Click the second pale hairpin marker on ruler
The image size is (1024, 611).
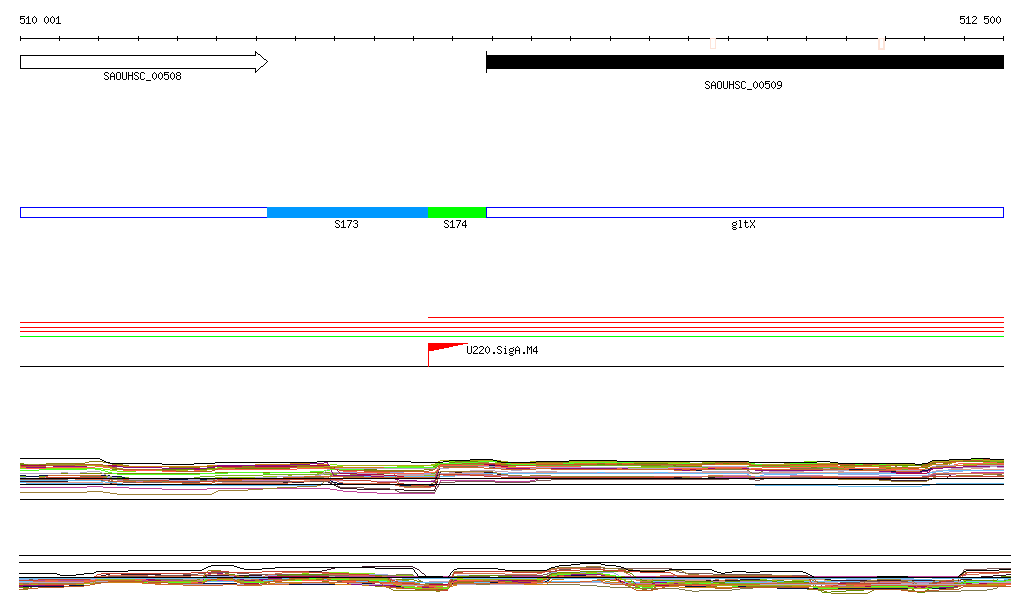click(881, 43)
